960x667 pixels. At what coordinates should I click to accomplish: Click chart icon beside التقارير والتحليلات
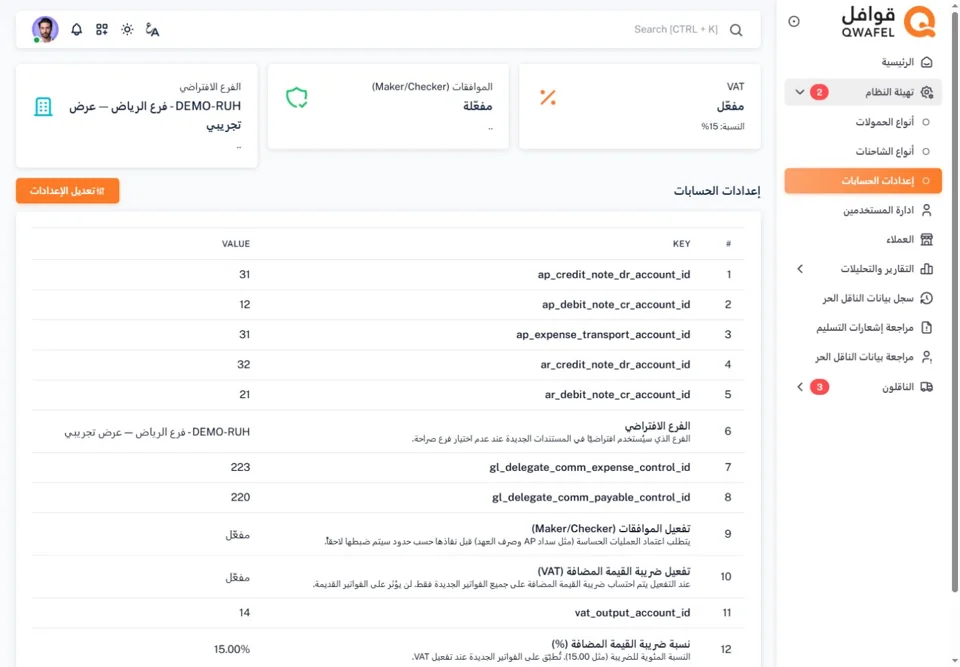(x=926, y=269)
